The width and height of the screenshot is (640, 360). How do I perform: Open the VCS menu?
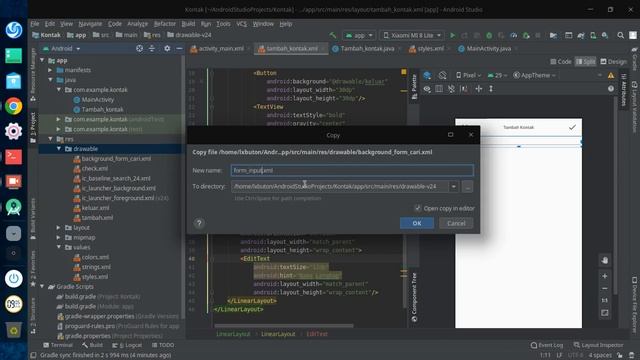coord(241,24)
